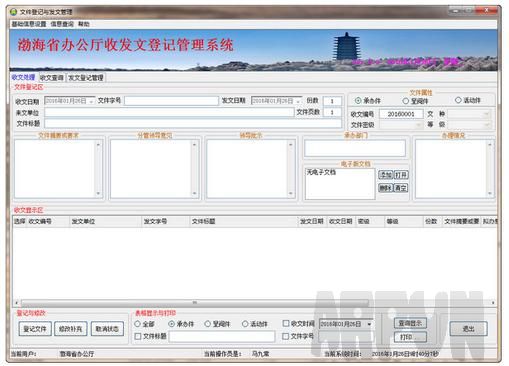Click the 退出 button
This screenshot has width=509, height=366.
(468, 329)
